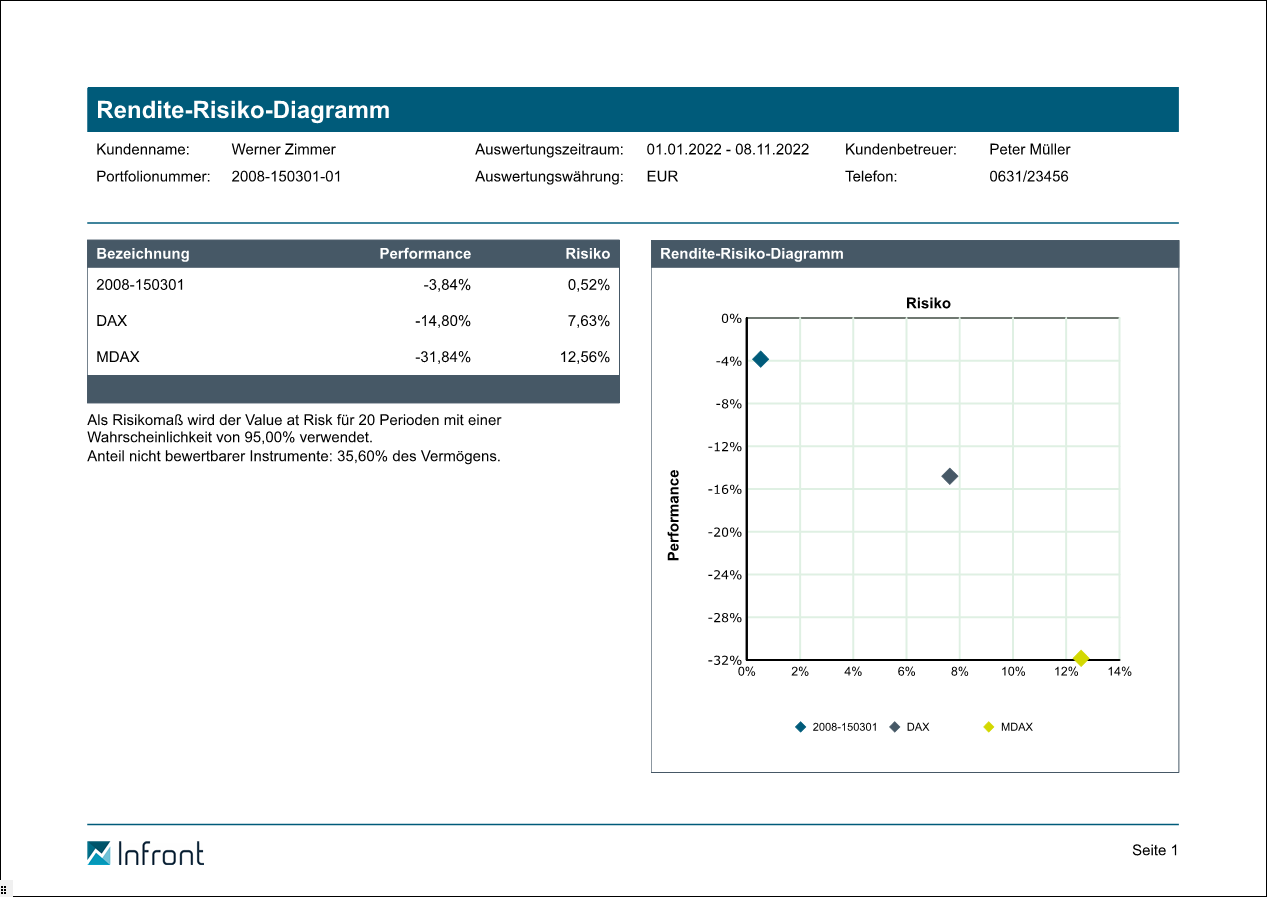Click the Bezeichnung column header
The image size is (1267, 897).
coord(142,254)
